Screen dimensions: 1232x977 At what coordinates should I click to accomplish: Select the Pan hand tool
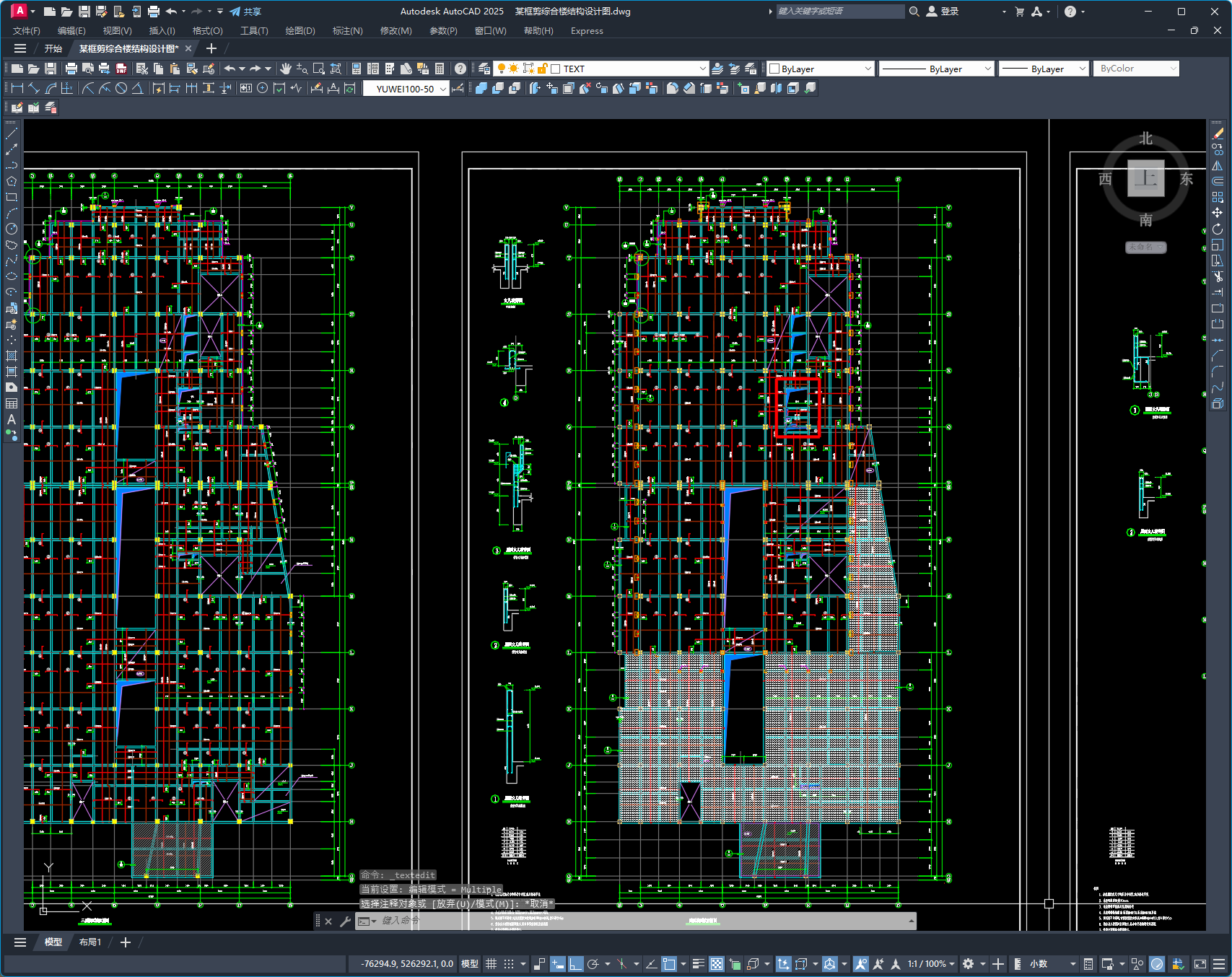pos(286,69)
